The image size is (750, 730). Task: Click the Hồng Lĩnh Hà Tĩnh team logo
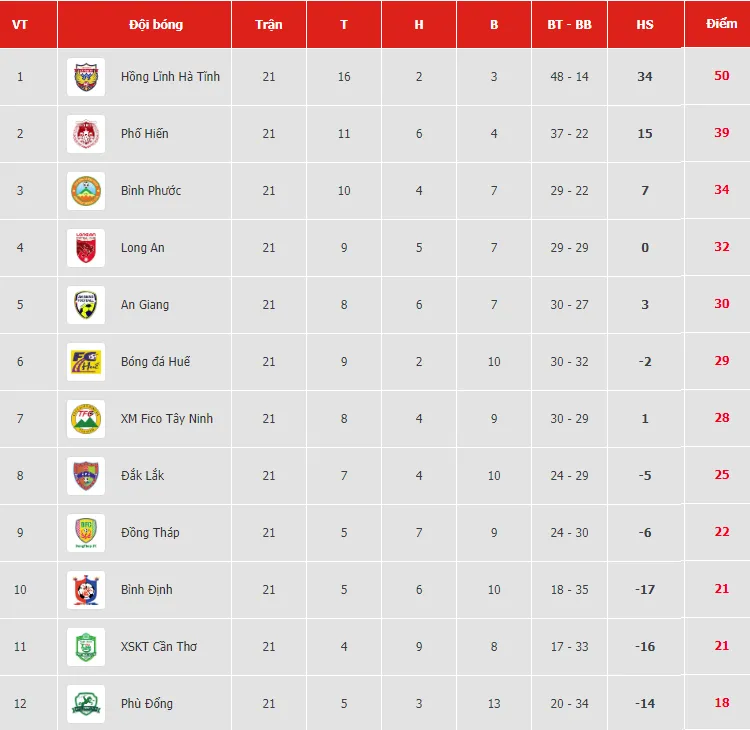85,77
